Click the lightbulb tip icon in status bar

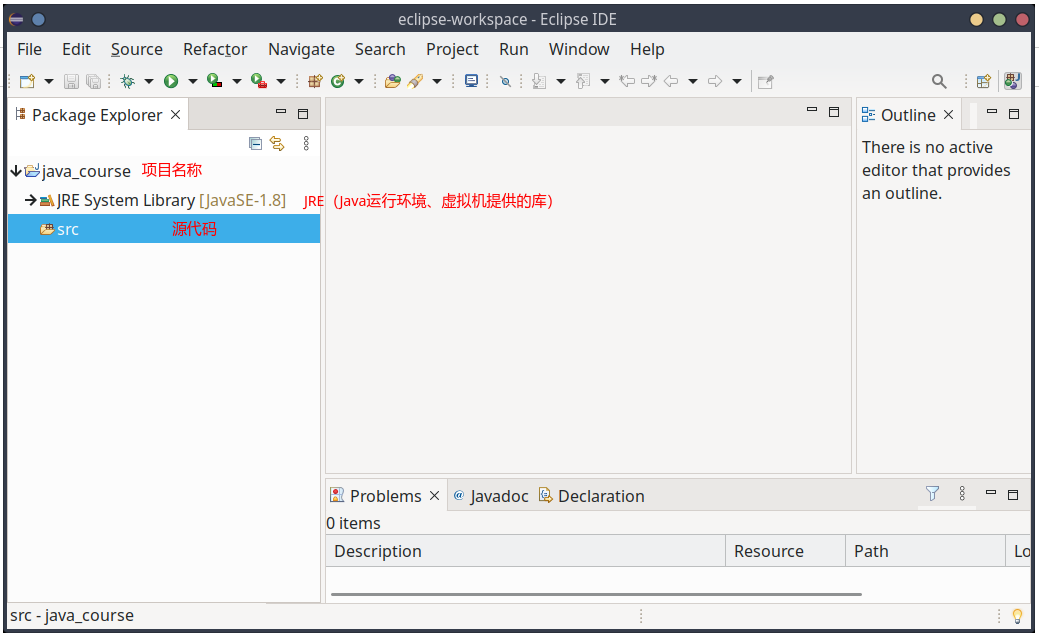click(1018, 616)
